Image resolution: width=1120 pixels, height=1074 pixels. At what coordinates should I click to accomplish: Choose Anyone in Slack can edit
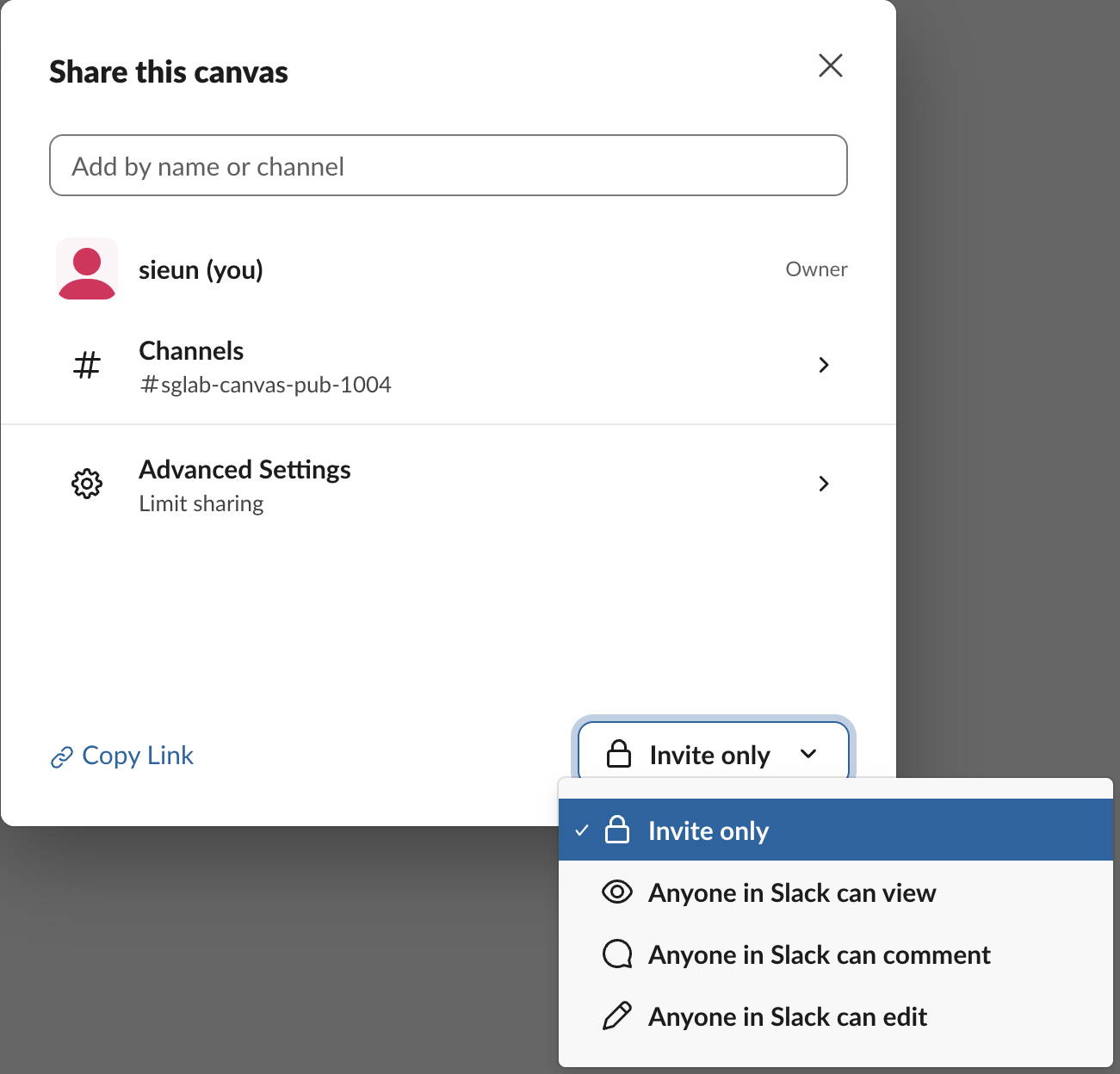point(836,1016)
